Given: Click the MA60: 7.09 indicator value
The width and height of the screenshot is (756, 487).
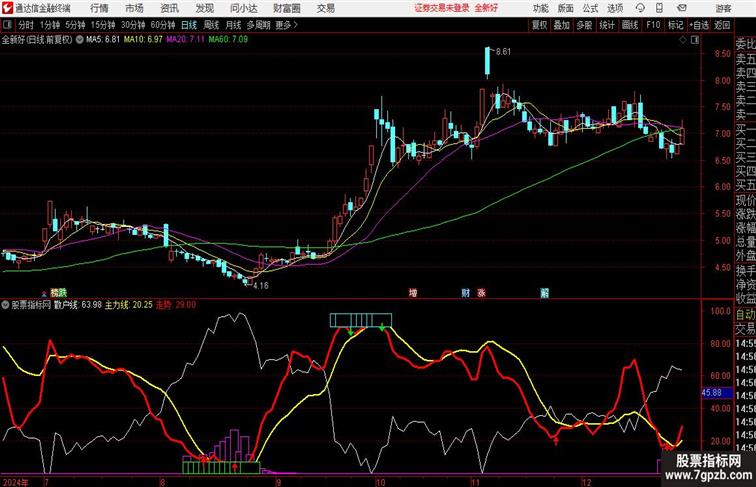Looking at the screenshot, I should coord(228,40).
